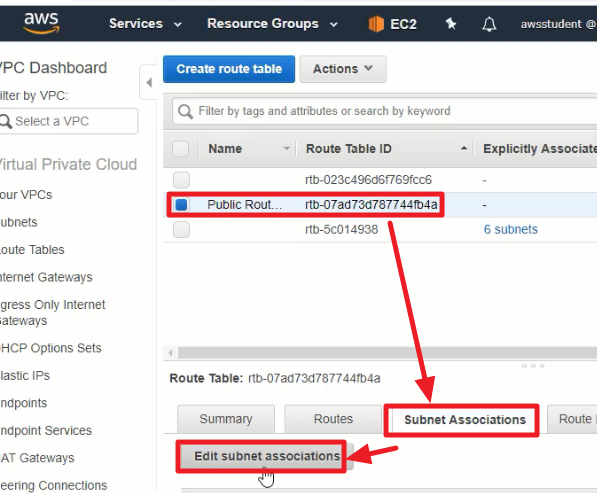Screen dimensions: 597x493
Task: Sort by Route Table ID arrow
Action: pyautogui.click(x=464, y=148)
